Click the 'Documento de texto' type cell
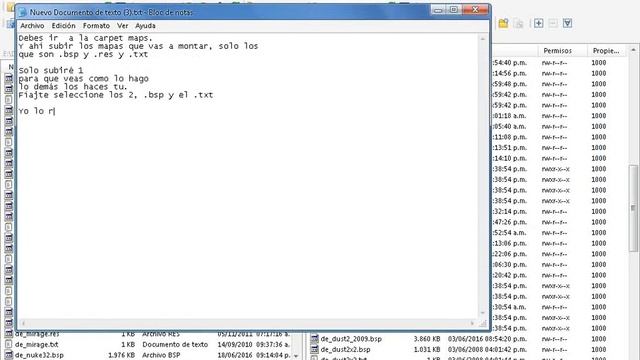 pos(175,344)
